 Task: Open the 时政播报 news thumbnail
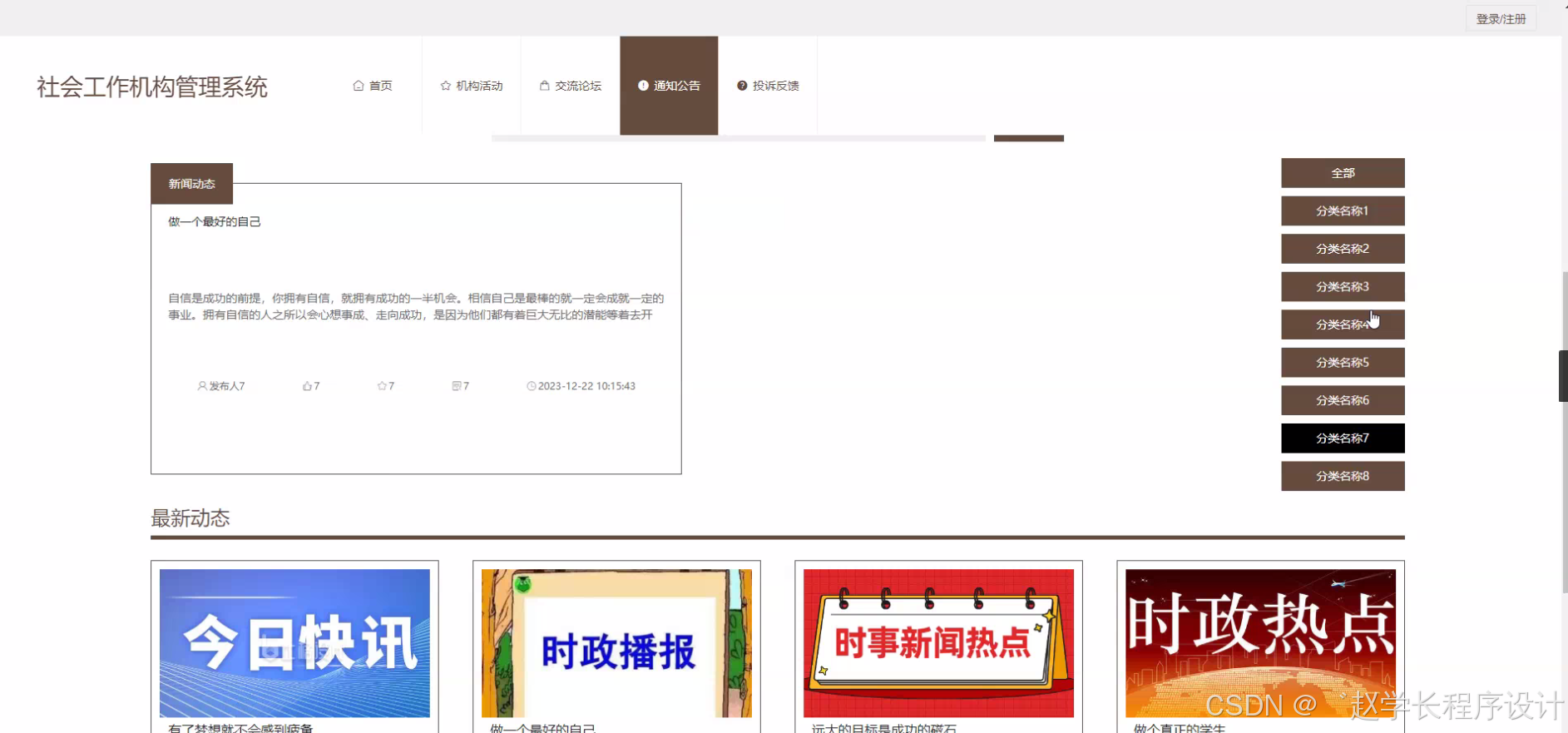coord(616,643)
